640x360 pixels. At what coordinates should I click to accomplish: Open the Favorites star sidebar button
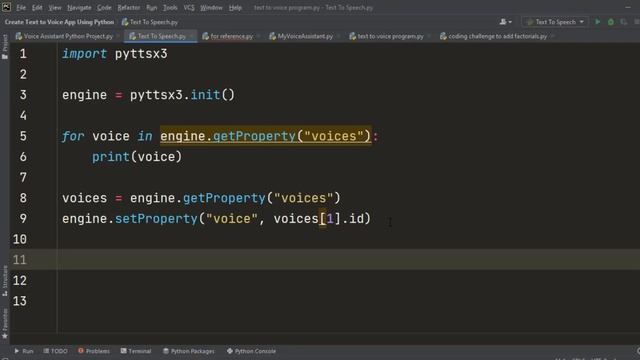(x=5, y=323)
